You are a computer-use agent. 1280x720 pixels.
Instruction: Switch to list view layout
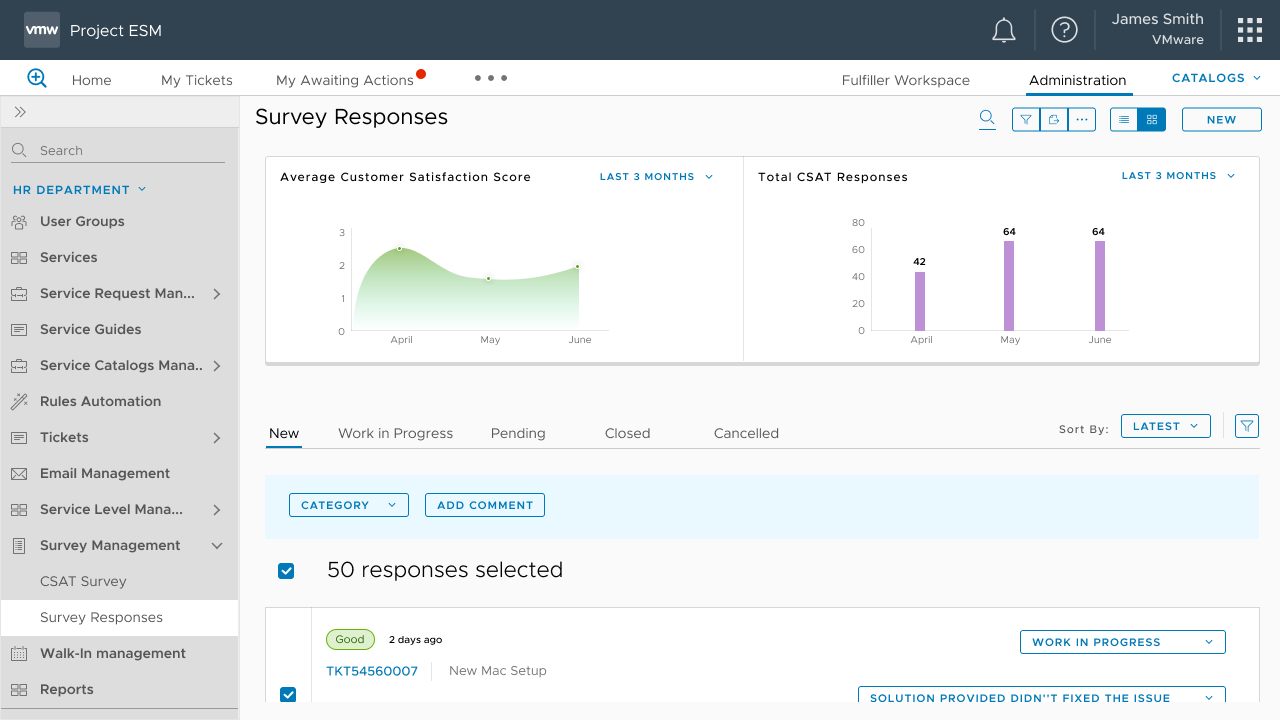(x=1124, y=120)
